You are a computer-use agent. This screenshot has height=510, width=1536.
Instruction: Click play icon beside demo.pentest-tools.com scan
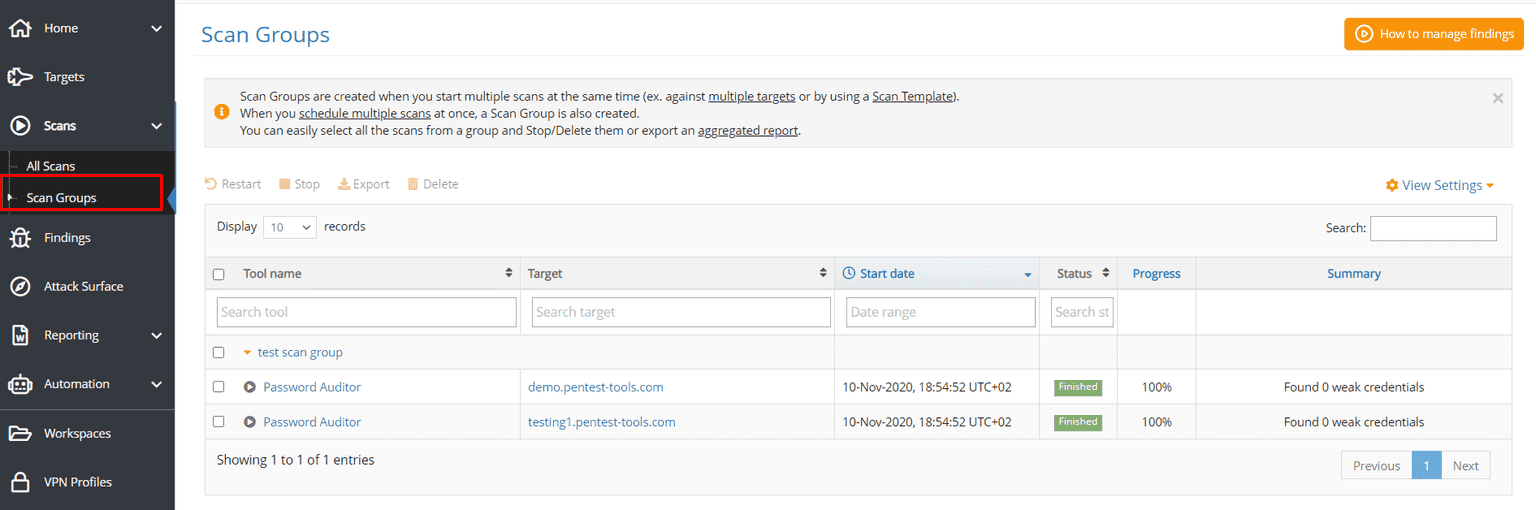250,387
